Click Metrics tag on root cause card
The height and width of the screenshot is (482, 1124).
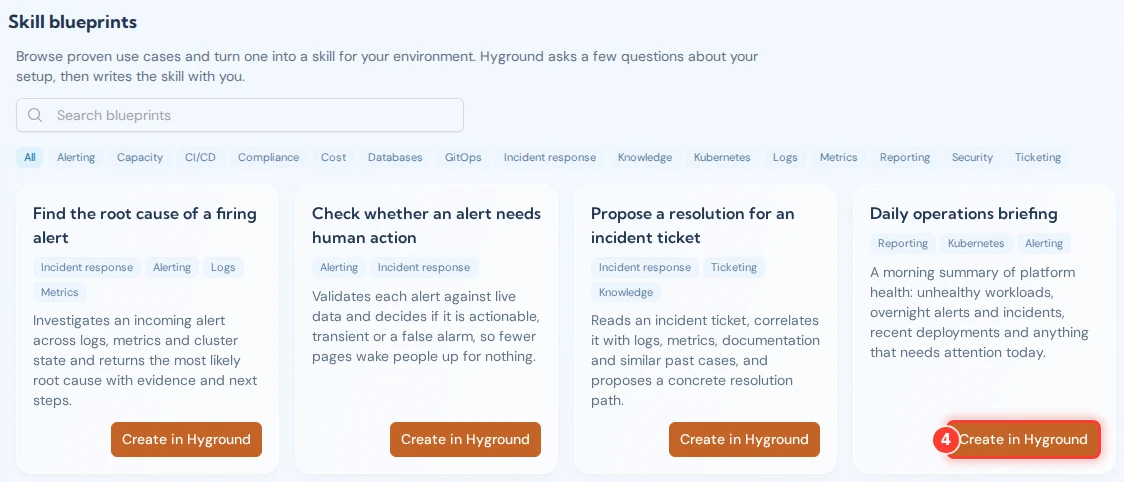click(x=59, y=292)
